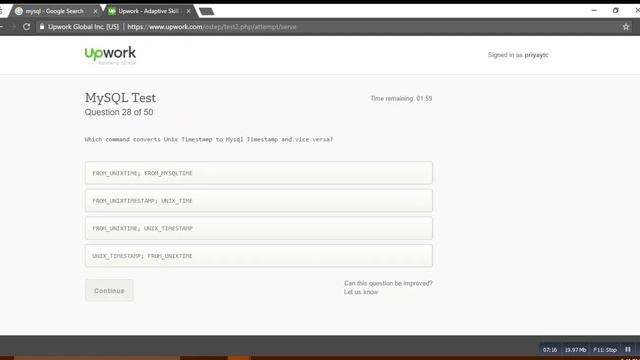
Task: Restore down the browser window
Action: 616,11
